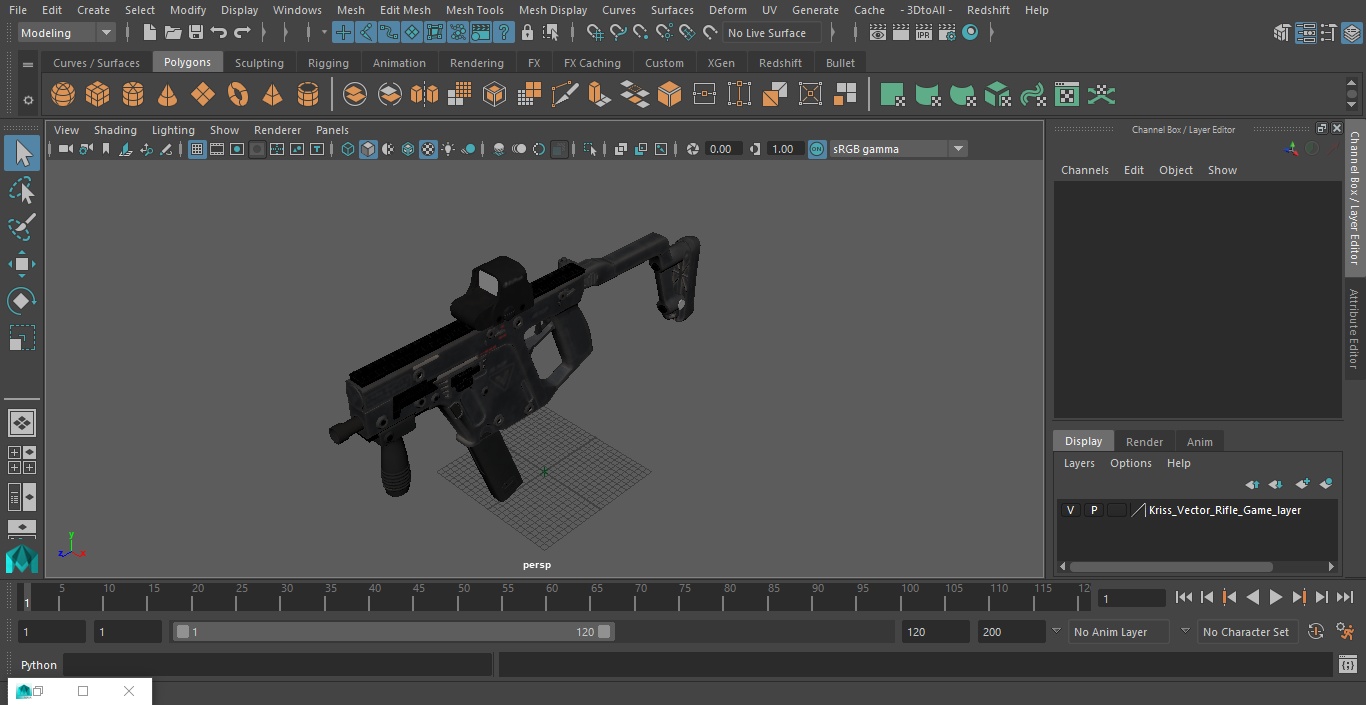This screenshot has height=705, width=1366.
Task: Open the No Anim Layer dropdown
Action: pos(1120,632)
